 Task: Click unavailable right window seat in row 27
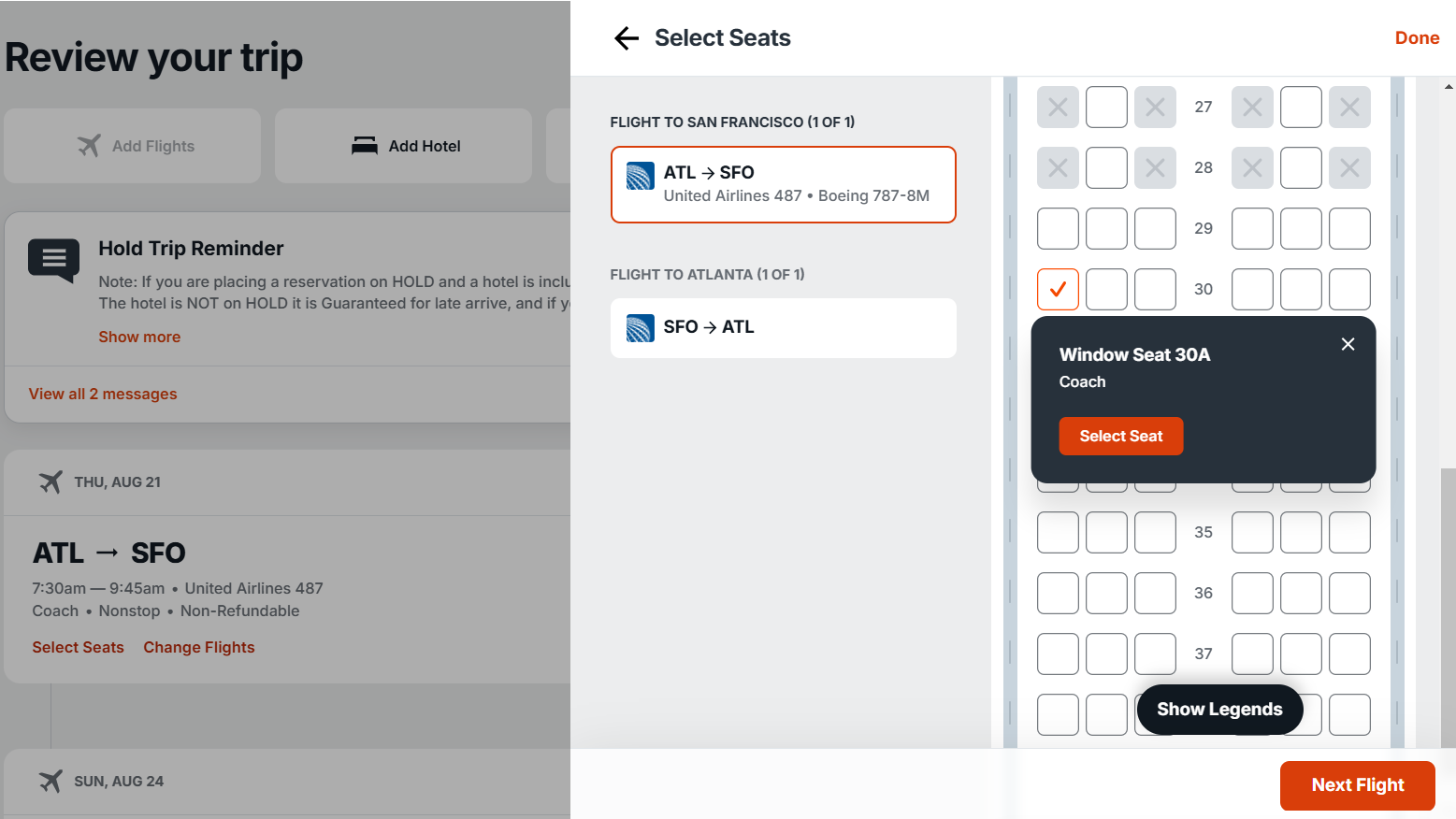click(1349, 108)
